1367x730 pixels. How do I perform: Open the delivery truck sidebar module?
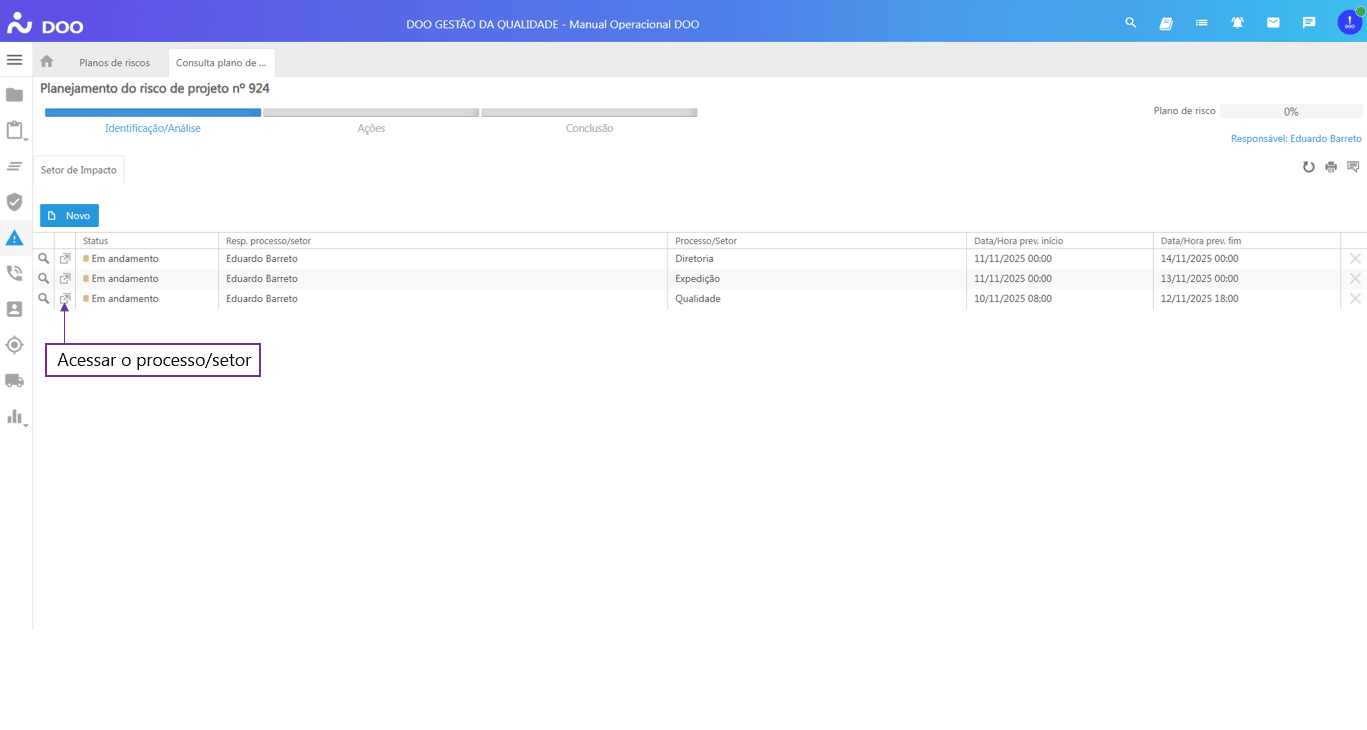14,380
